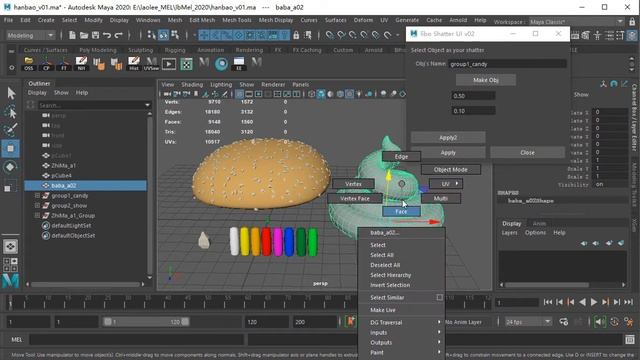Click Make Obj in the Shatter UI
Viewport: 640px width, 360px height.
486,80
